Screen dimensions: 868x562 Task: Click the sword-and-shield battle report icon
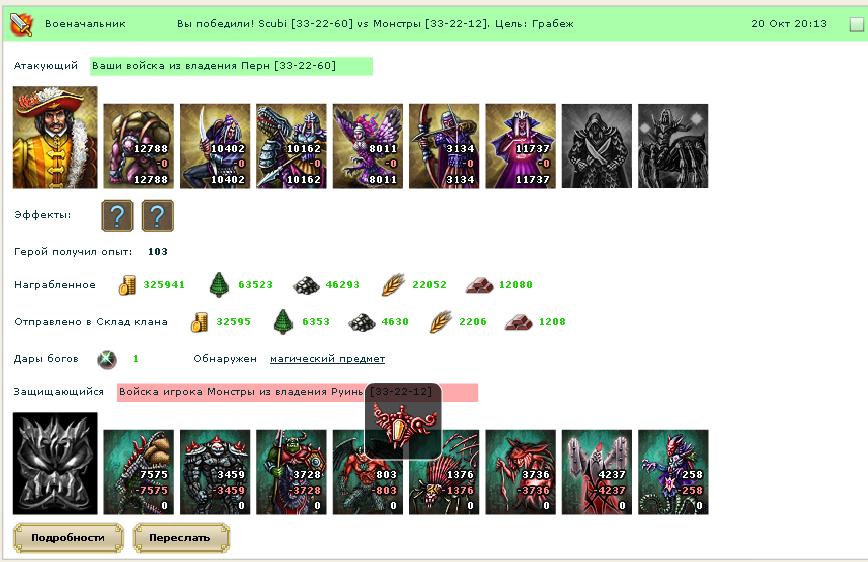pyautogui.click(x=22, y=24)
